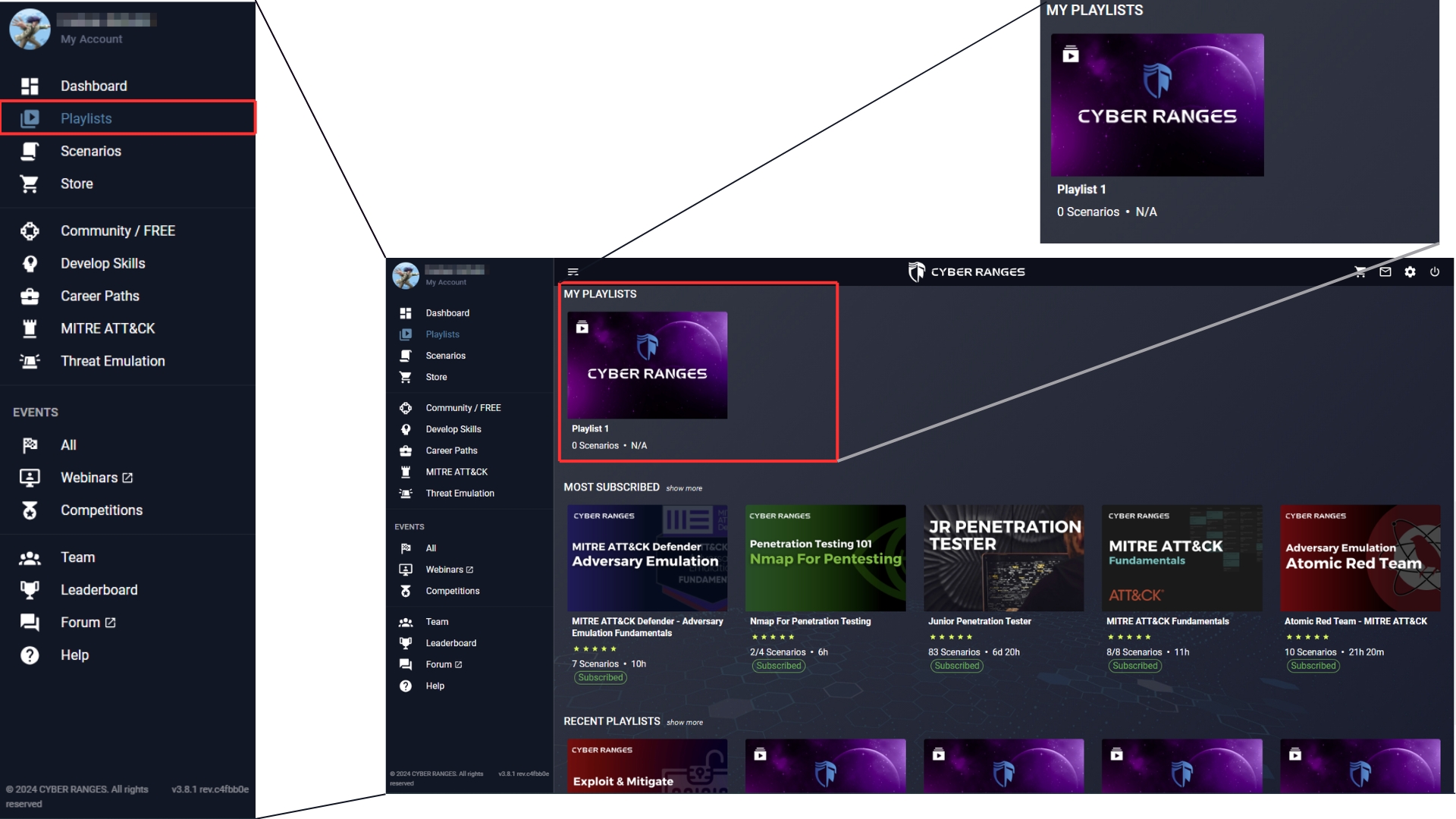Screen dimensions: 1456x819
Task: Click Subscribed badge under Nmap For Penetration Testing
Action: coord(779,666)
